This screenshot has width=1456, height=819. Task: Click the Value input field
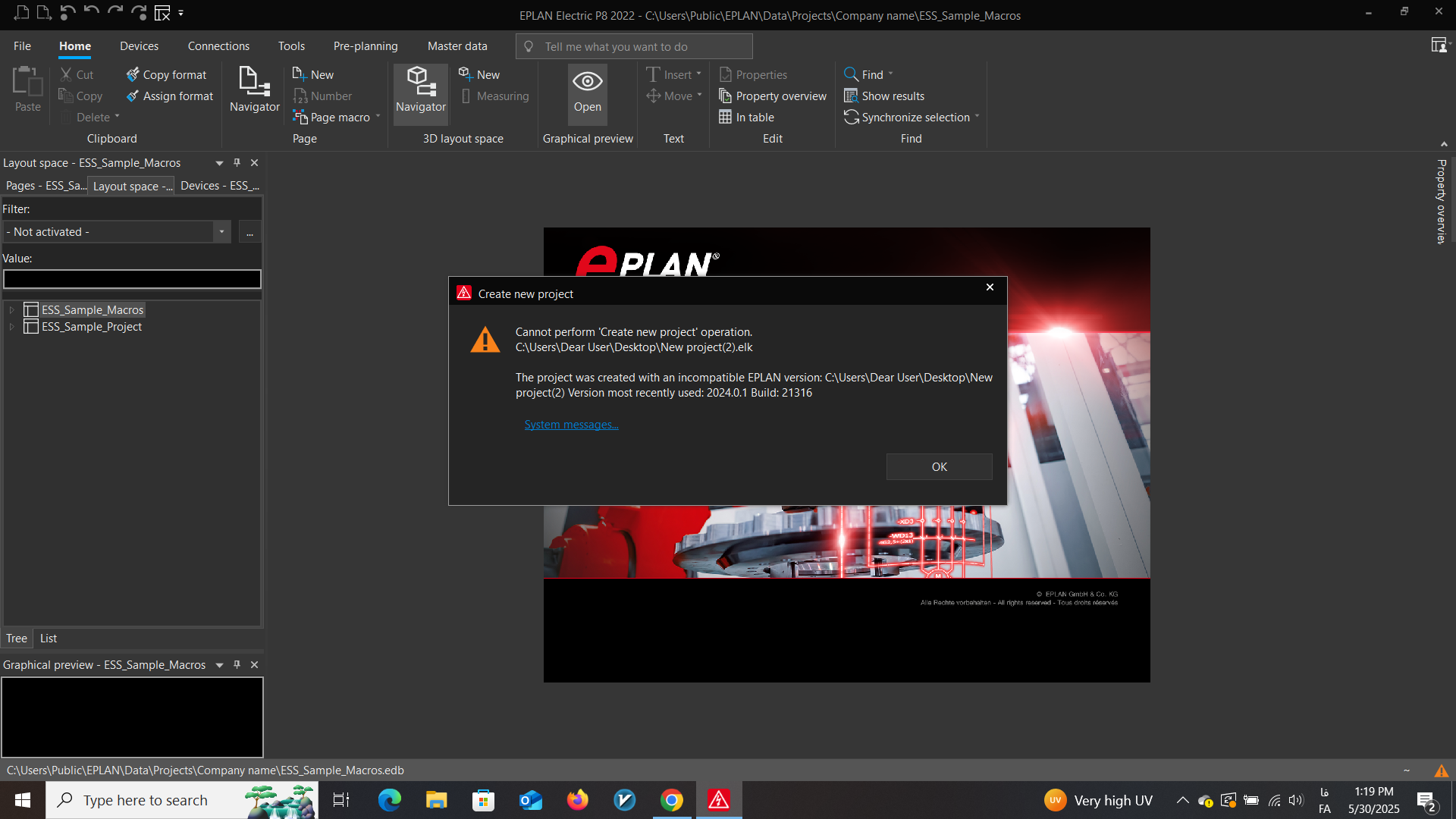tap(132, 279)
